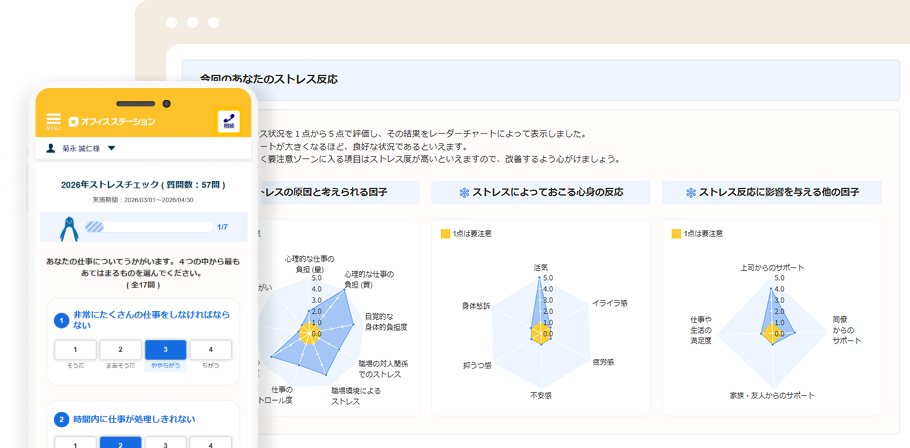Screen dimensions: 910x448
Task: Click the 同僚からのサポート axis label
Action: (847, 330)
